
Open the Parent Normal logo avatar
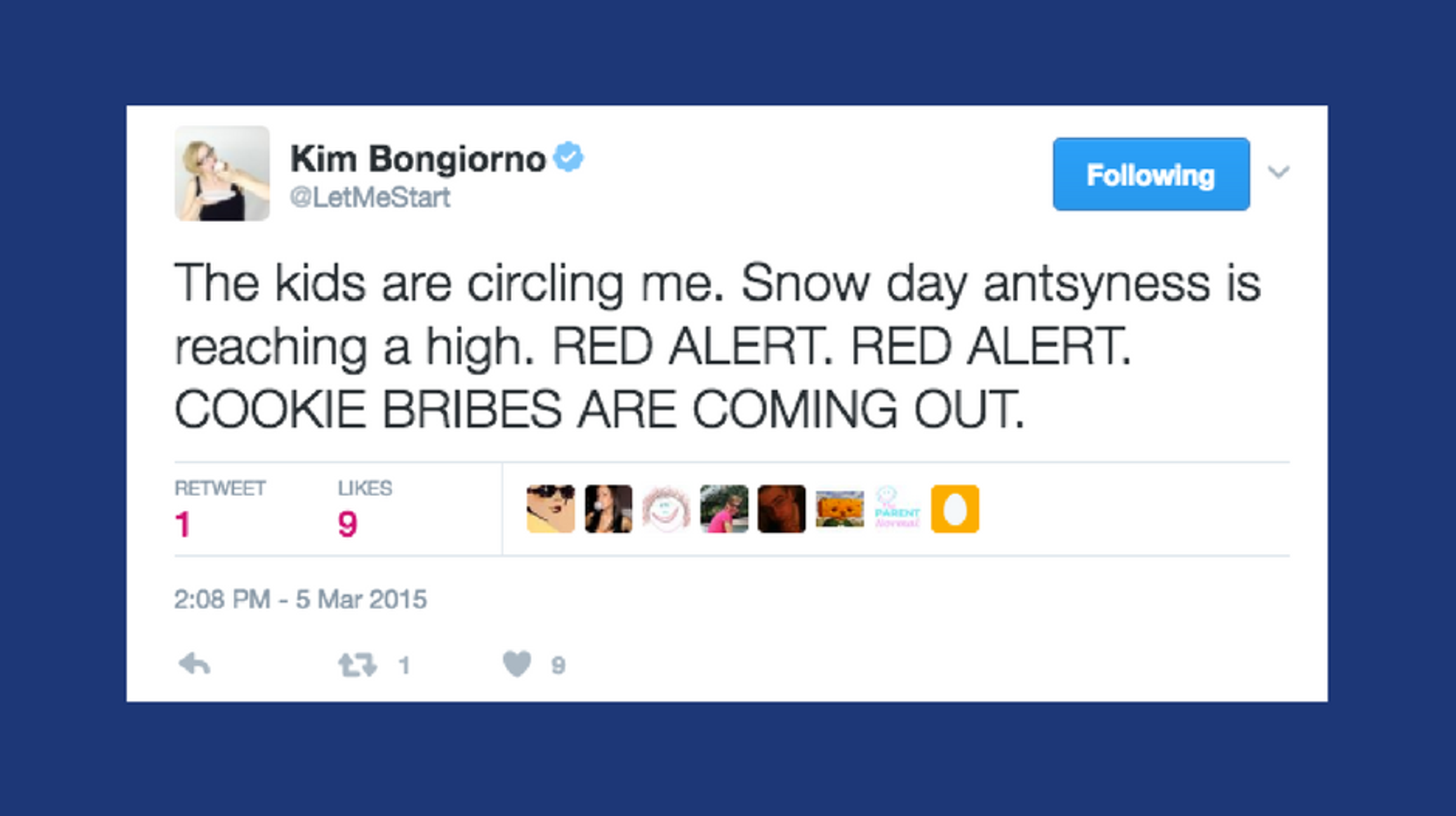(x=897, y=509)
